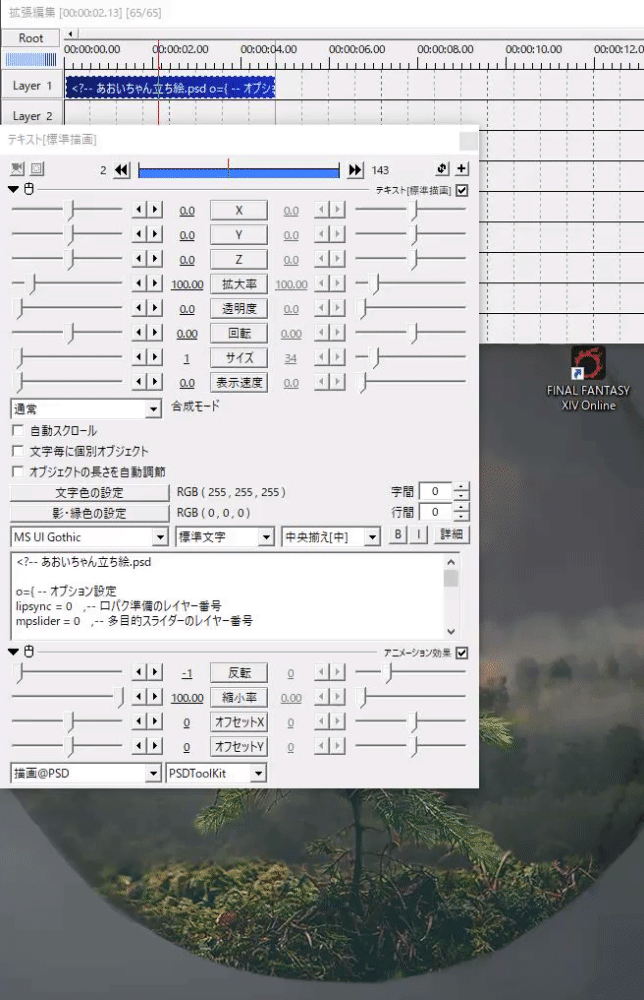Open the 通常 blend mode dropdown

coord(85,409)
